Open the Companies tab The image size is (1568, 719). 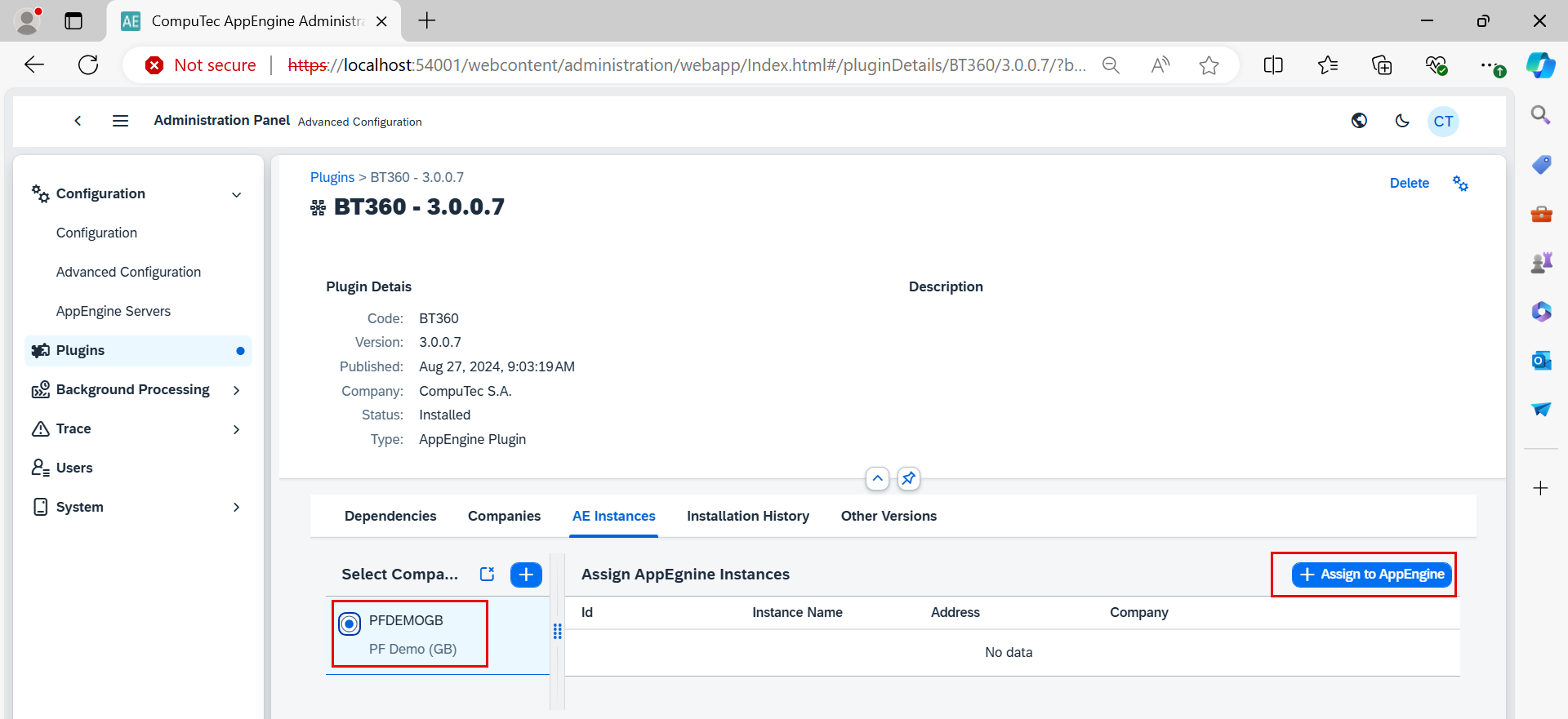click(504, 516)
